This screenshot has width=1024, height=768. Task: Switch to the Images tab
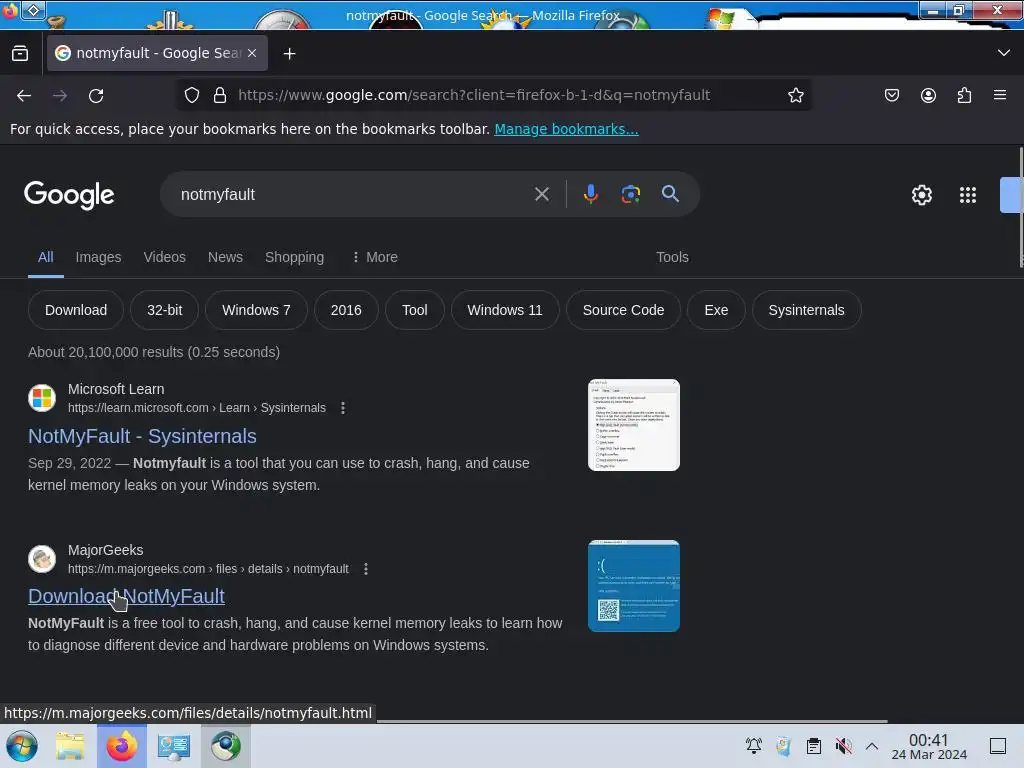click(x=99, y=257)
